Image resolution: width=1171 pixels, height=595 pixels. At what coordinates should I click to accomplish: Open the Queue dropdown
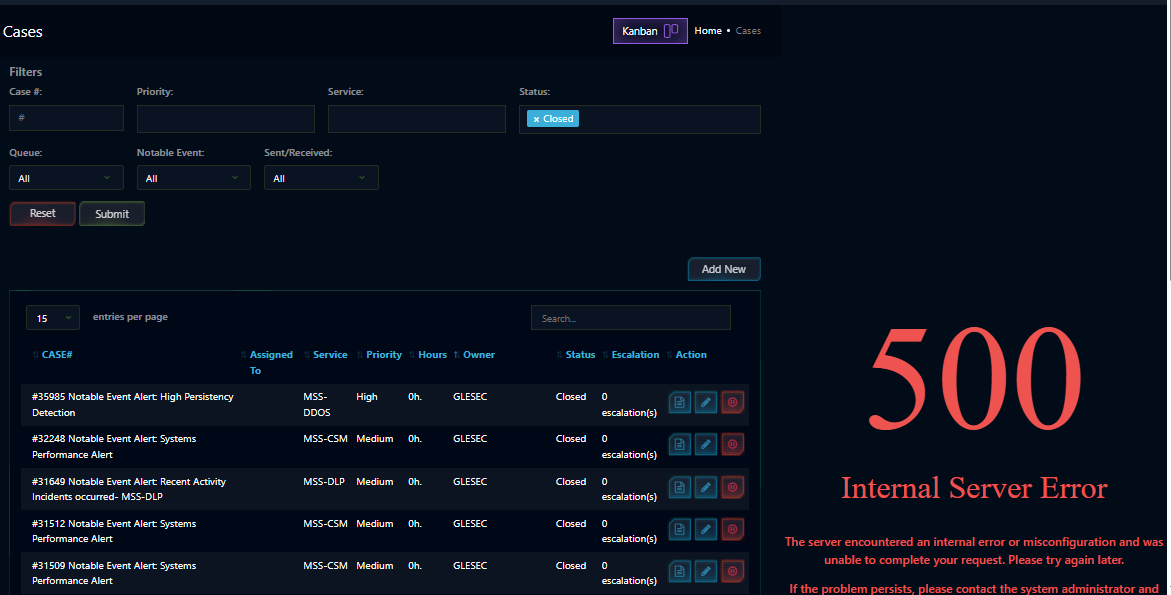point(66,178)
